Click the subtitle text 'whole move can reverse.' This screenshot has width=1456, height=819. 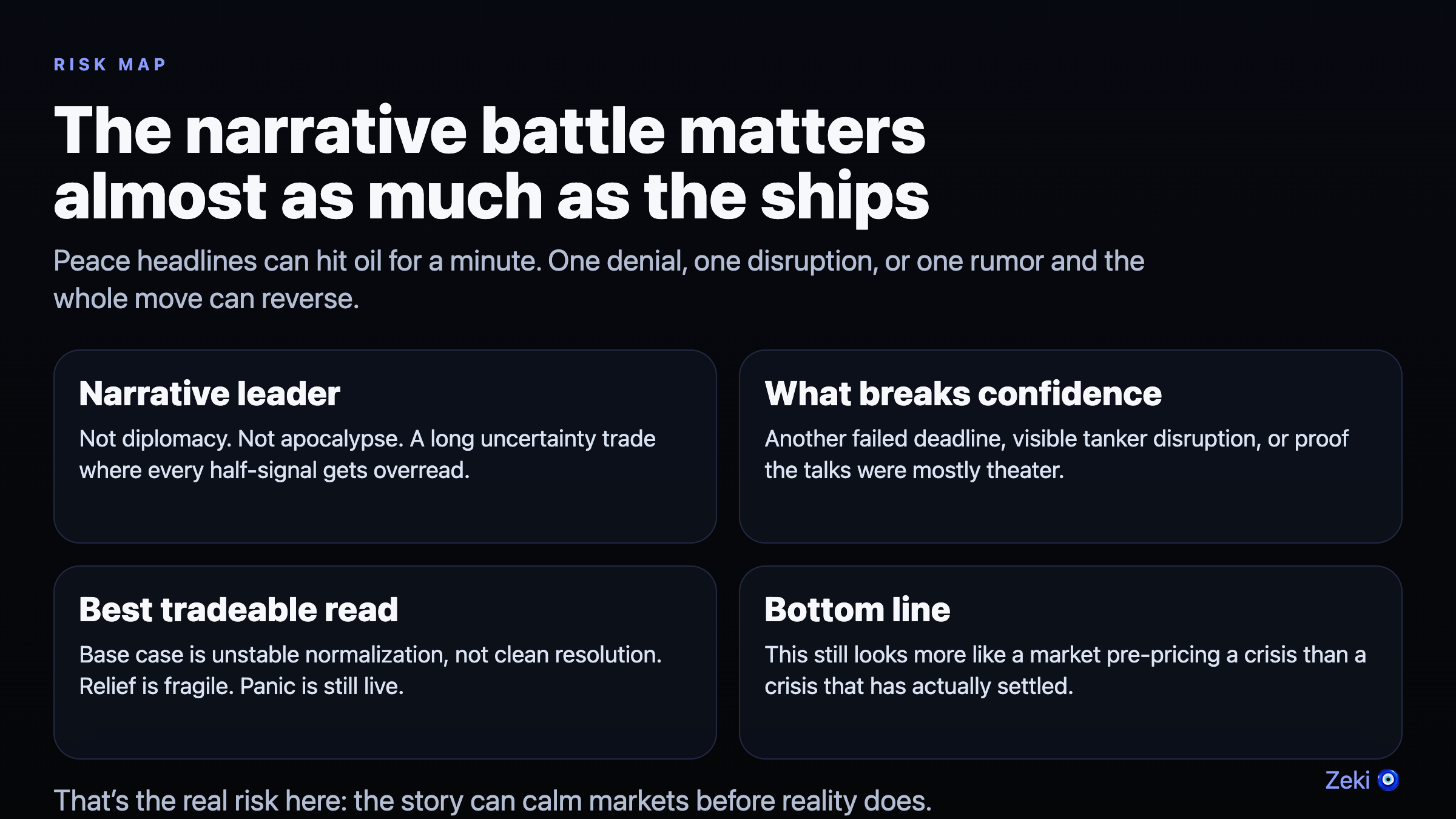click(x=206, y=299)
